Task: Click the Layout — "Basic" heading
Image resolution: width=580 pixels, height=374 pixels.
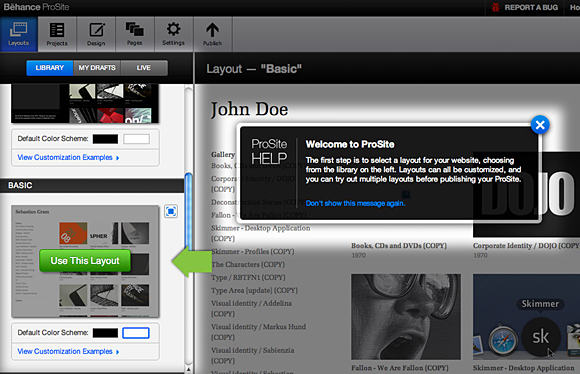Action: (254, 69)
